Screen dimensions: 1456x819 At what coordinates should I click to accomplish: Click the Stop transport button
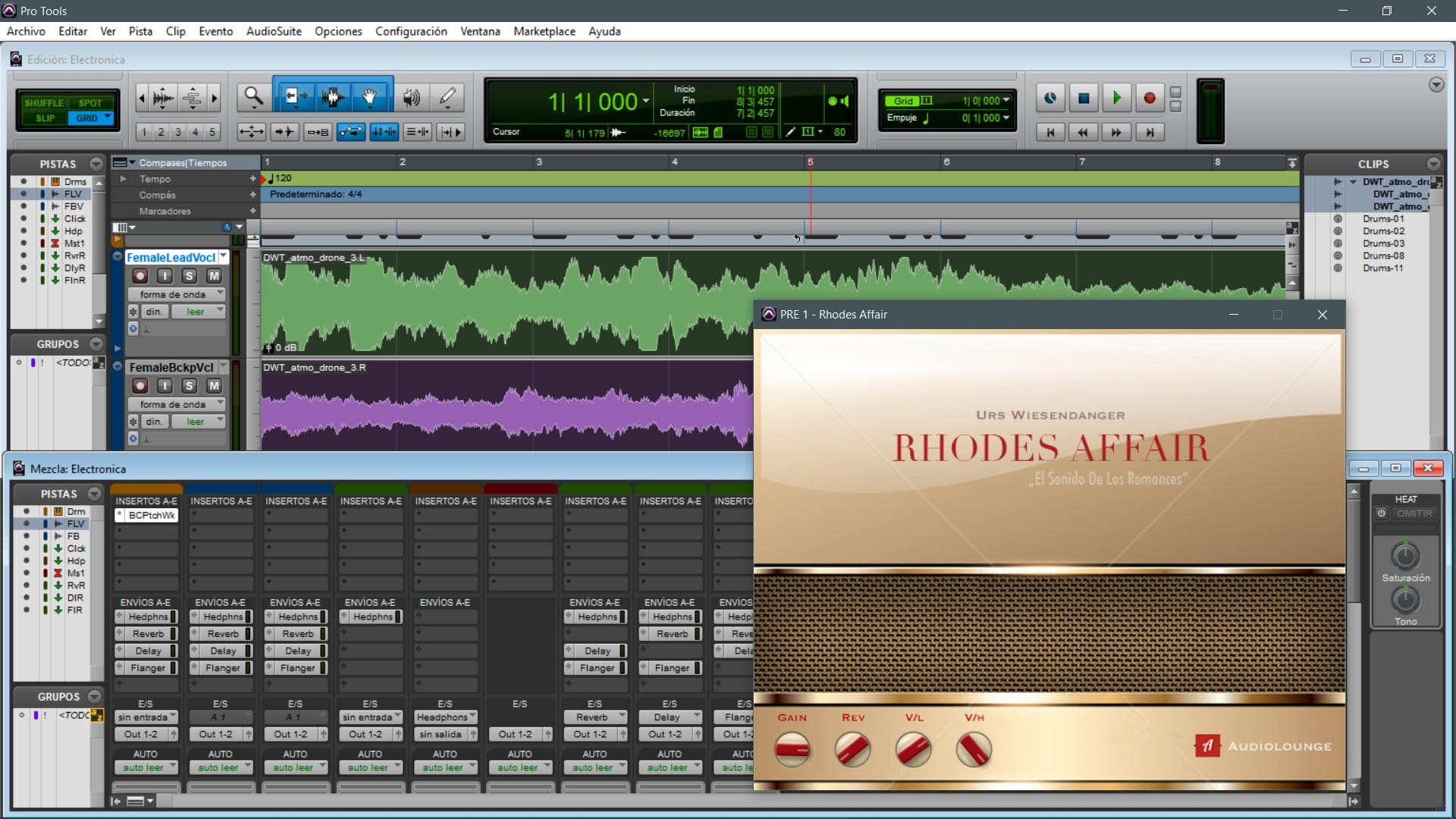1084,98
